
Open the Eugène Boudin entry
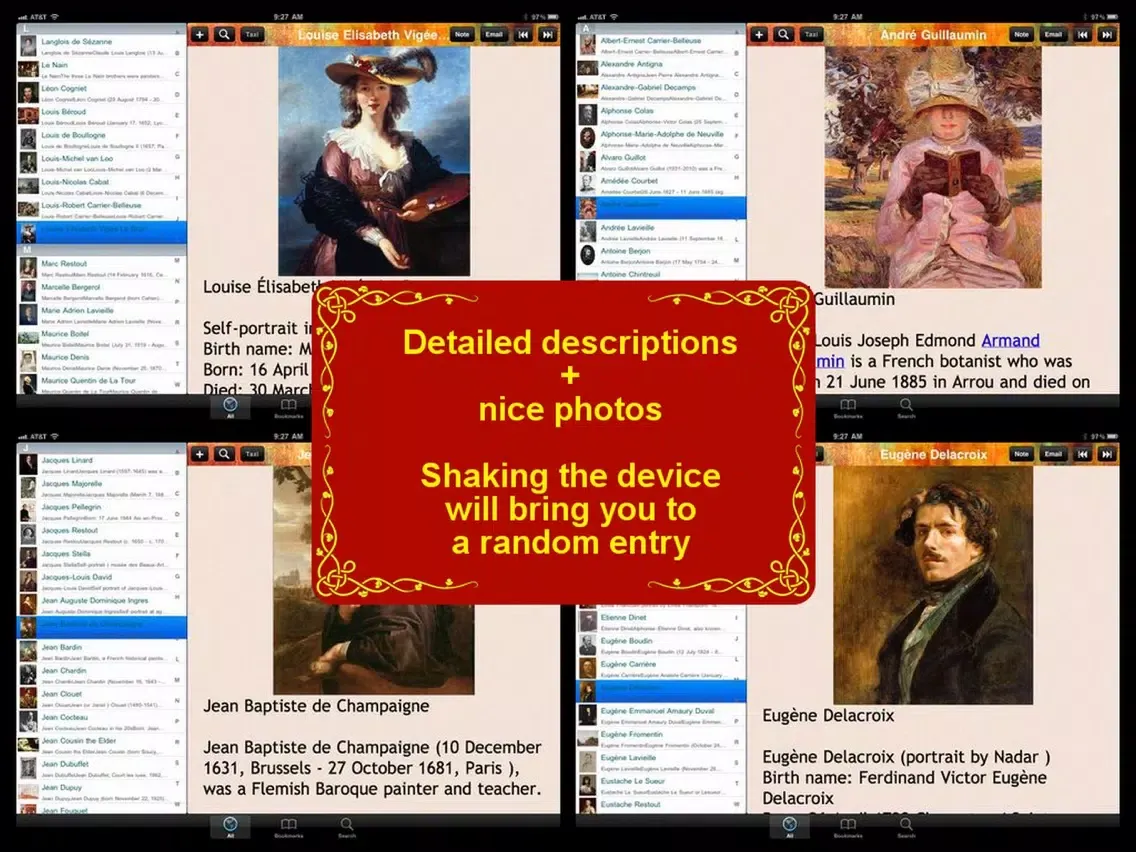(x=661, y=646)
